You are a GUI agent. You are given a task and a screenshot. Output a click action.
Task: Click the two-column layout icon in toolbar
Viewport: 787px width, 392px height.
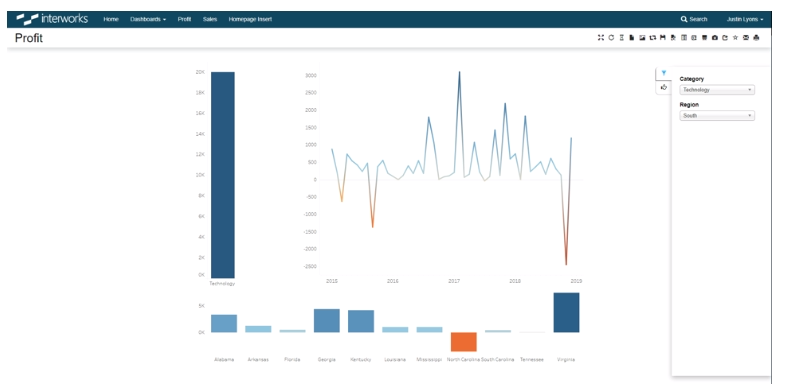684,38
